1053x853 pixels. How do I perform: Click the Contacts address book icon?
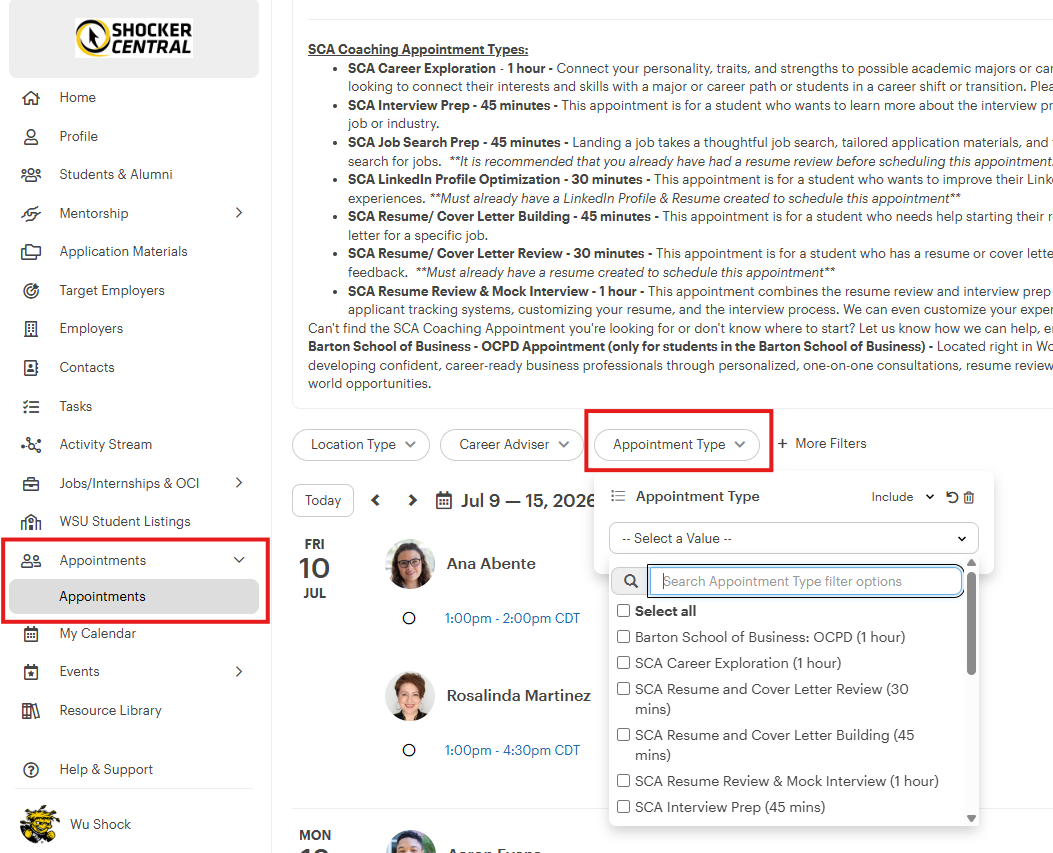click(x=31, y=368)
